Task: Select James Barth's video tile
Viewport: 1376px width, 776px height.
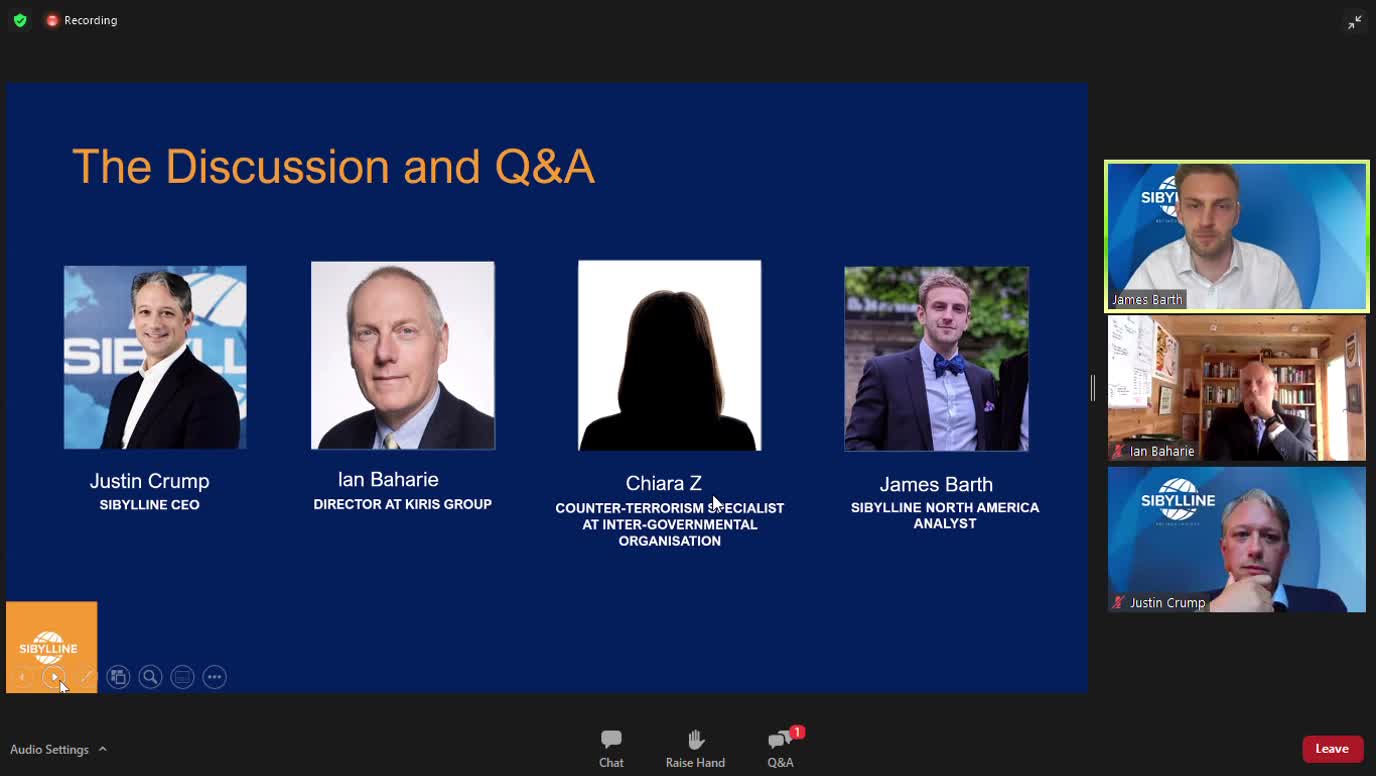Action: tap(1236, 236)
